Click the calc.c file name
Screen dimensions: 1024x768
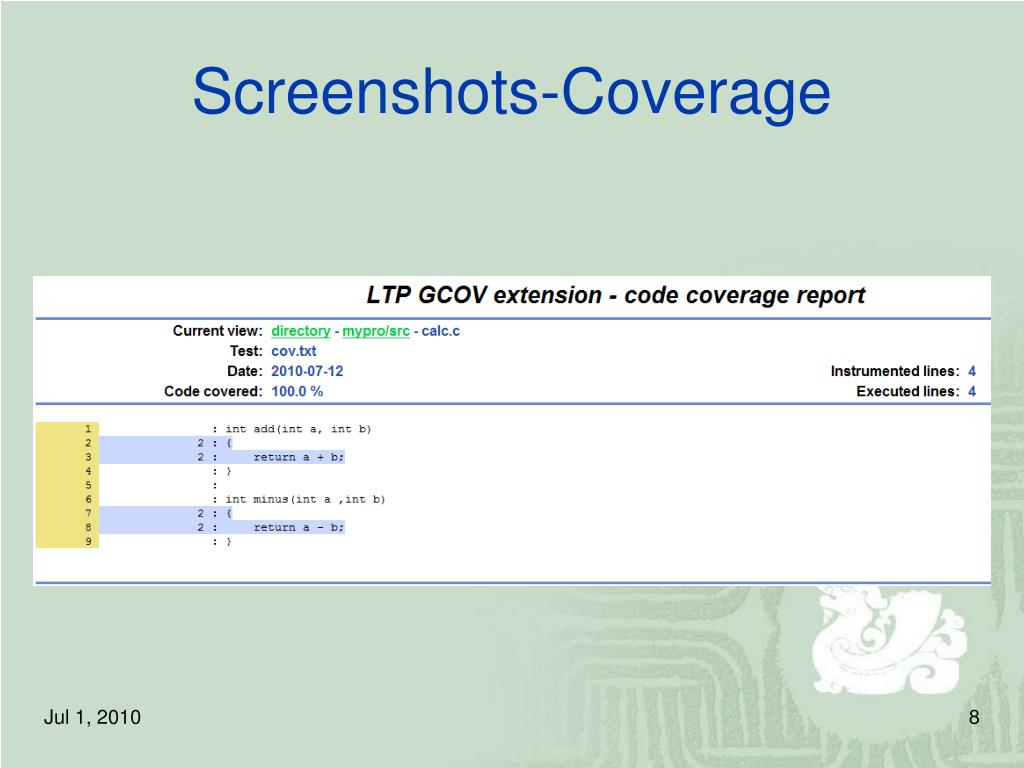pyautogui.click(x=441, y=331)
